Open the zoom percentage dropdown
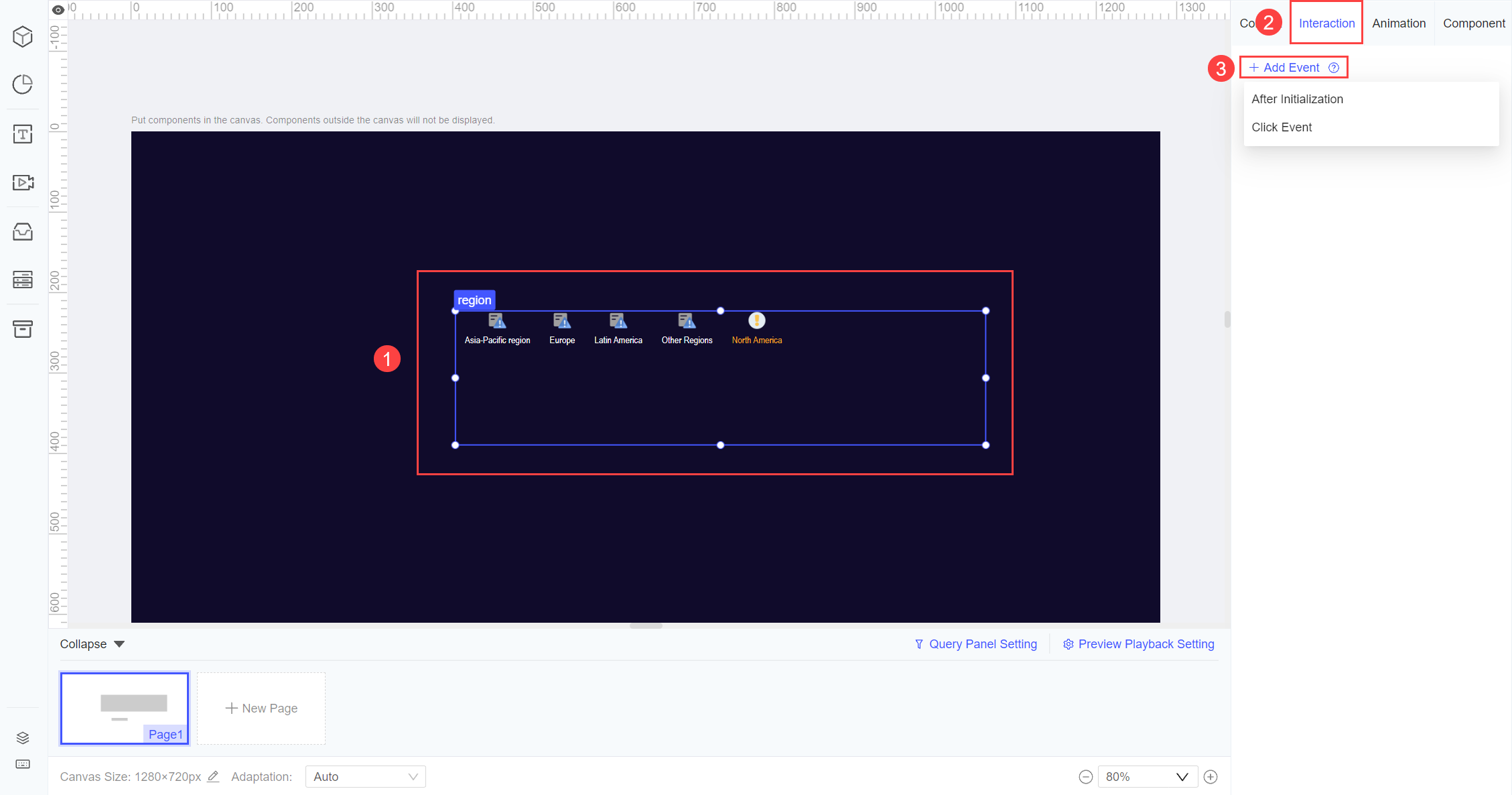Image resolution: width=1512 pixels, height=795 pixels. 1148,776
